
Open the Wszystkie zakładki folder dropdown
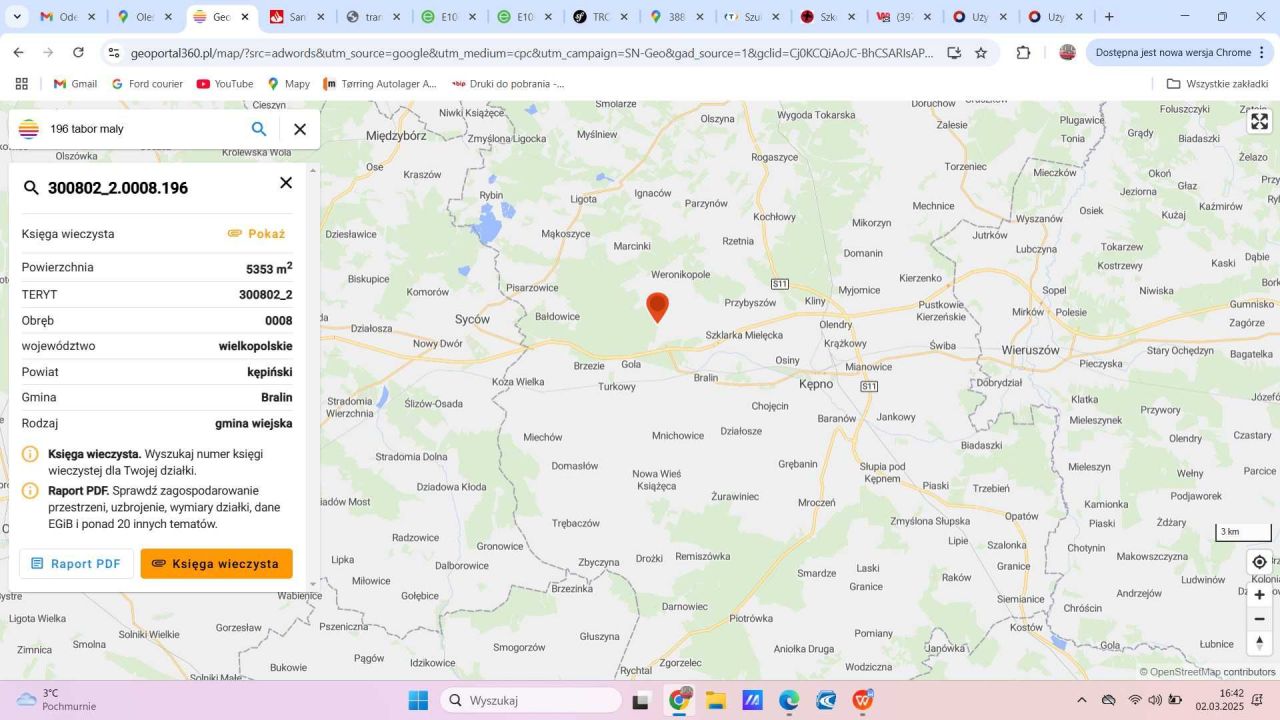1213,84
